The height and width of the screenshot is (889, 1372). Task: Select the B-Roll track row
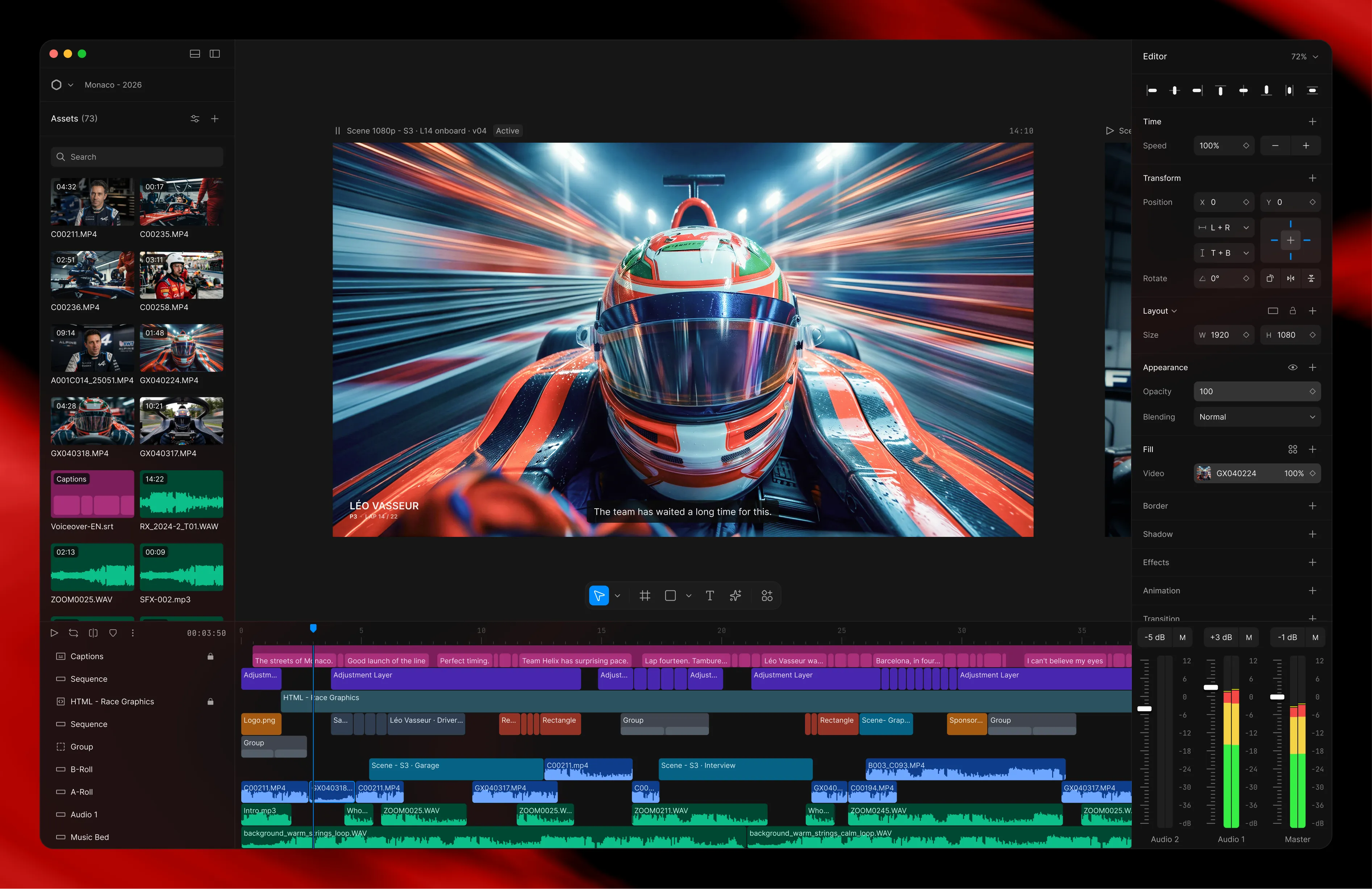[137, 770]
